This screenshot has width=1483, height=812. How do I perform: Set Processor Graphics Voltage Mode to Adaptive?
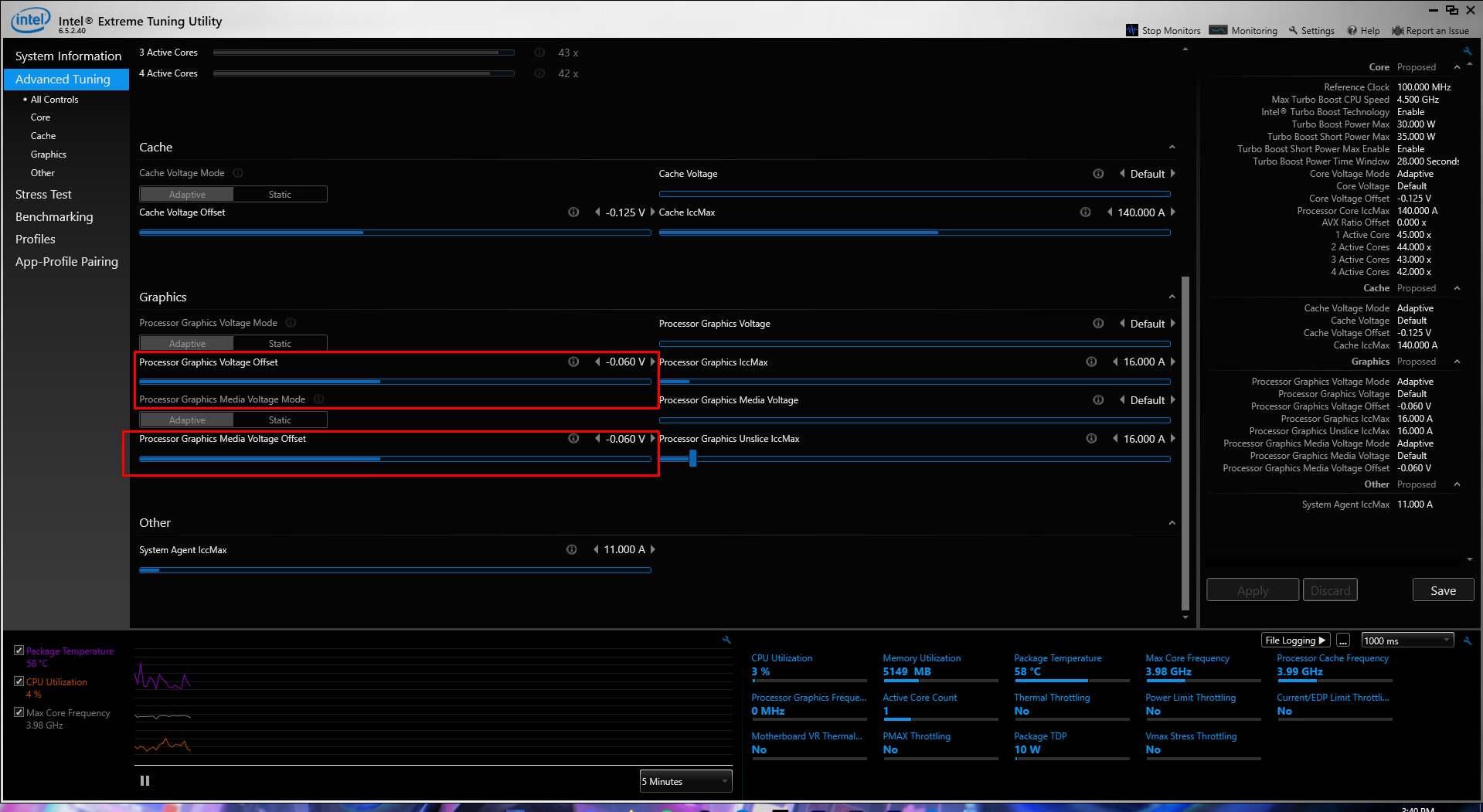(x=187, y=344)
